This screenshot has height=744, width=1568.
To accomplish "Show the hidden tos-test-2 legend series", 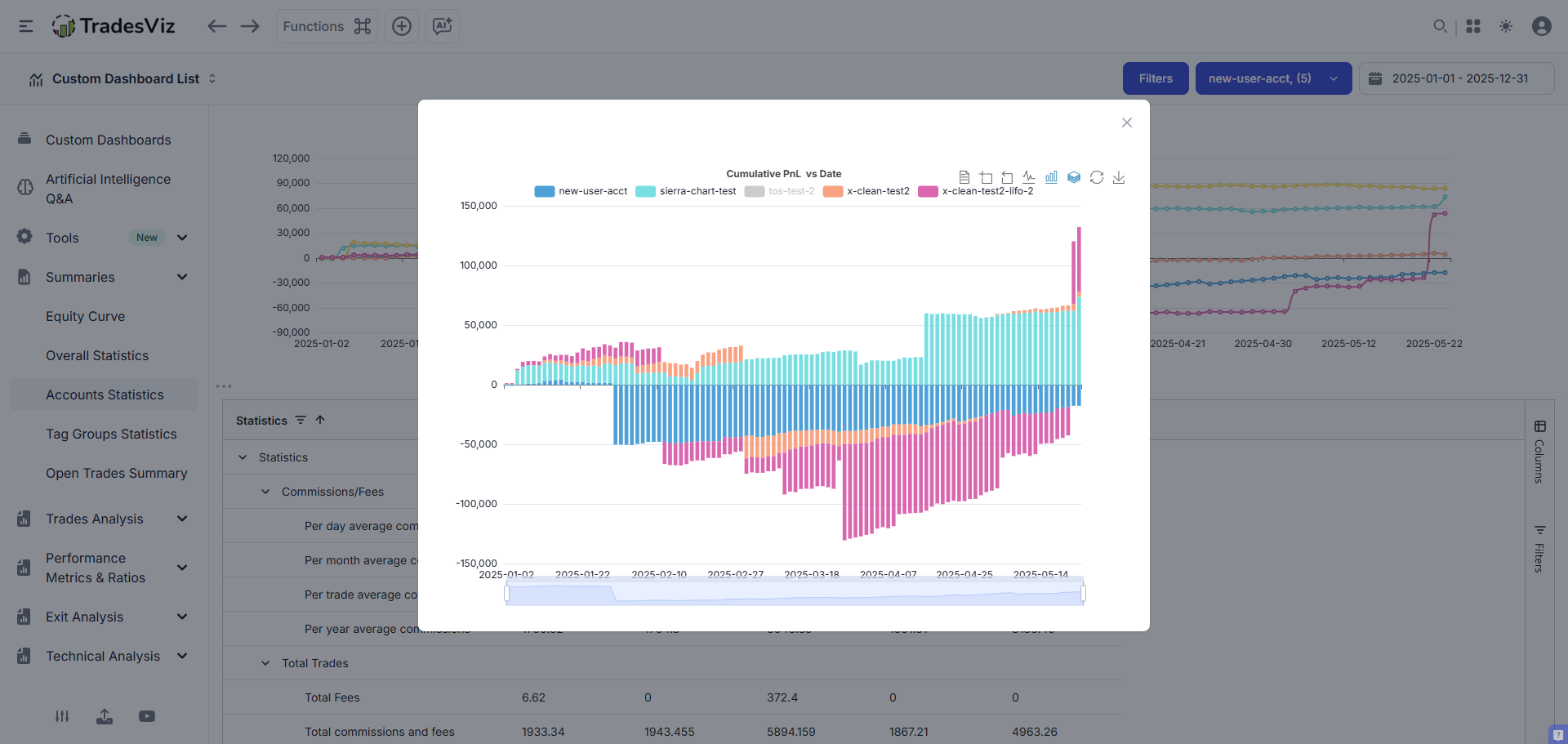I will [x=780, y=191].
